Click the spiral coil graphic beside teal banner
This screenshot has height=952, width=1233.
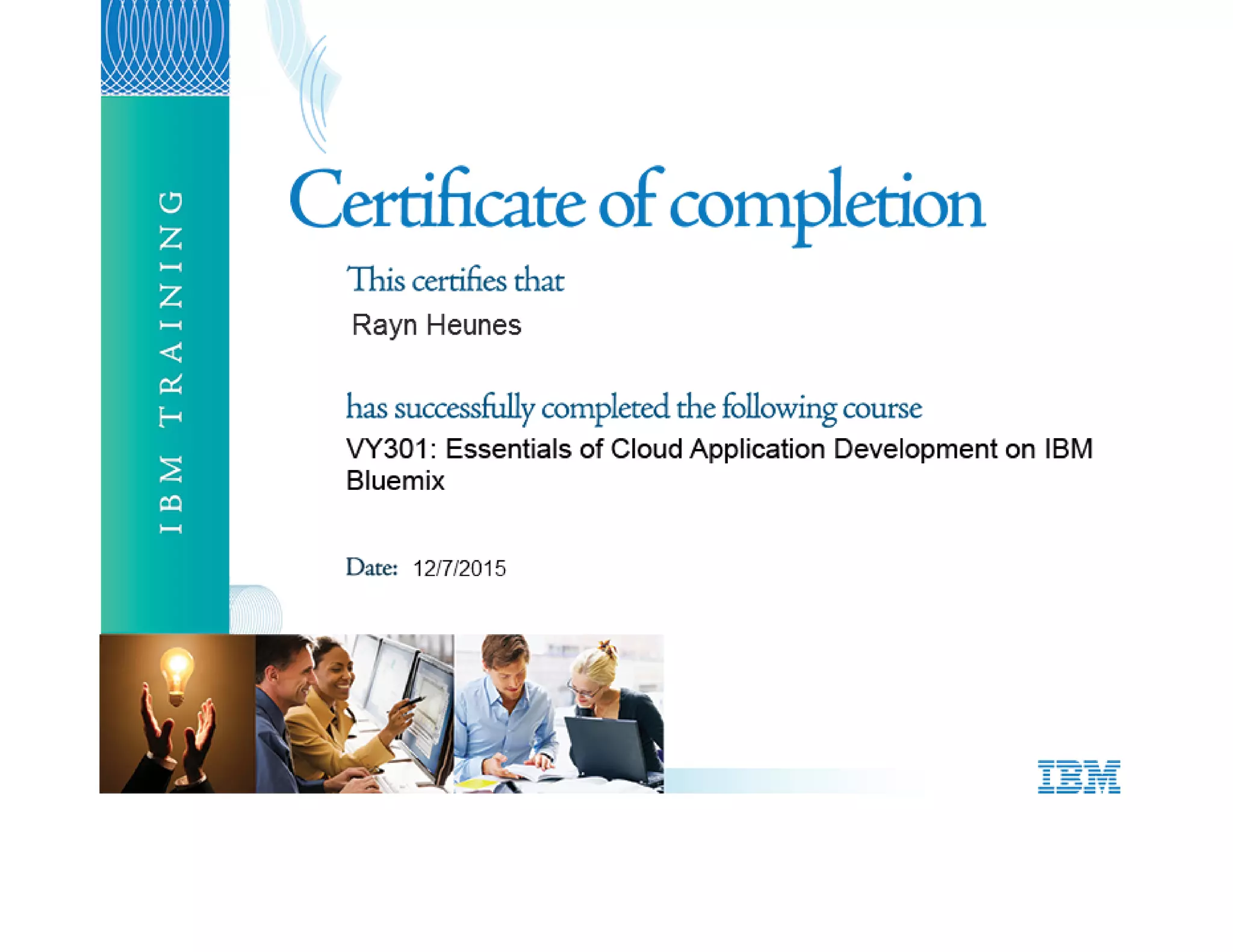point(256,609)
